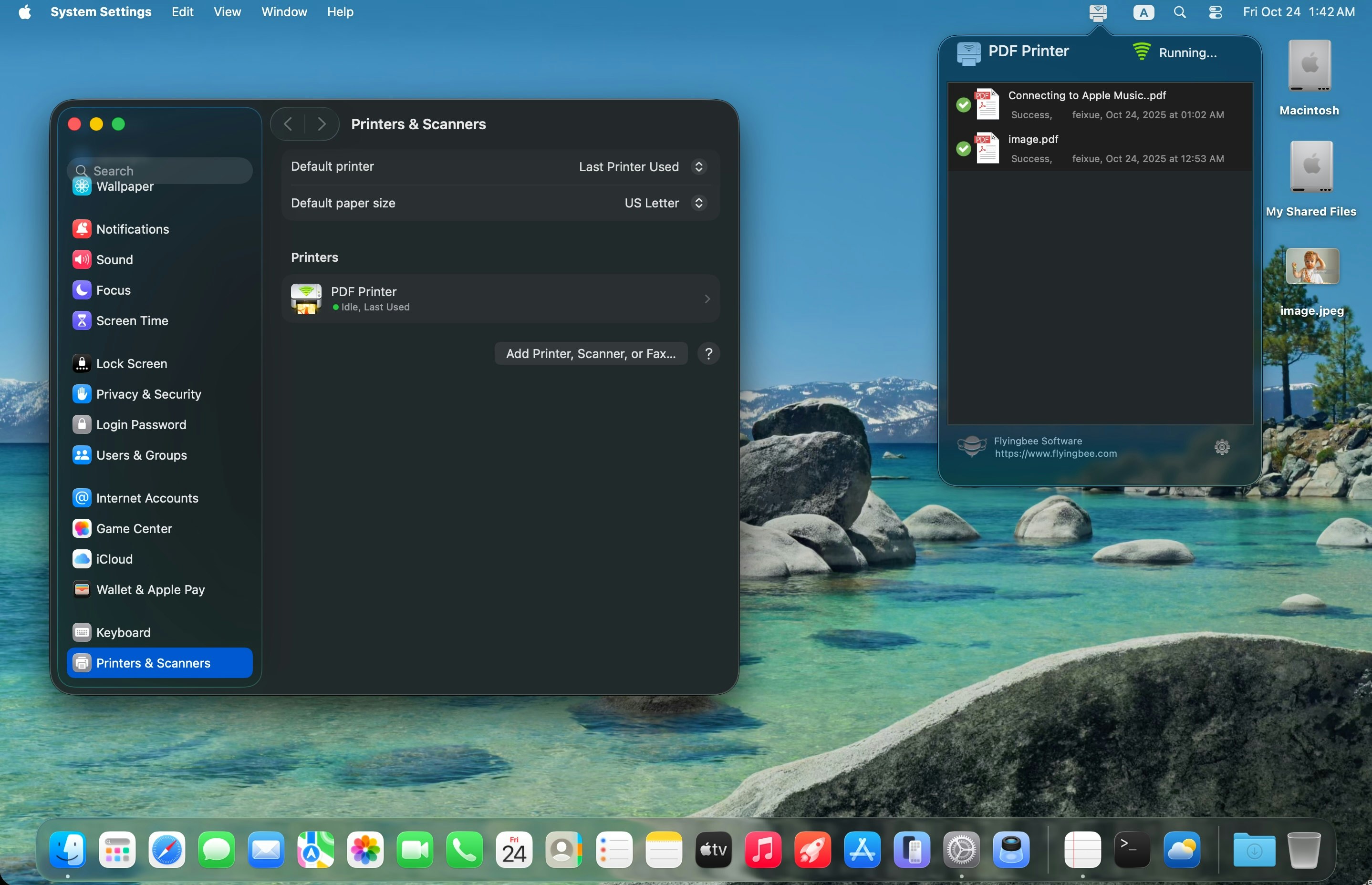
Task: Select Privacy & Security in sidebar
Action: [148, 394]
